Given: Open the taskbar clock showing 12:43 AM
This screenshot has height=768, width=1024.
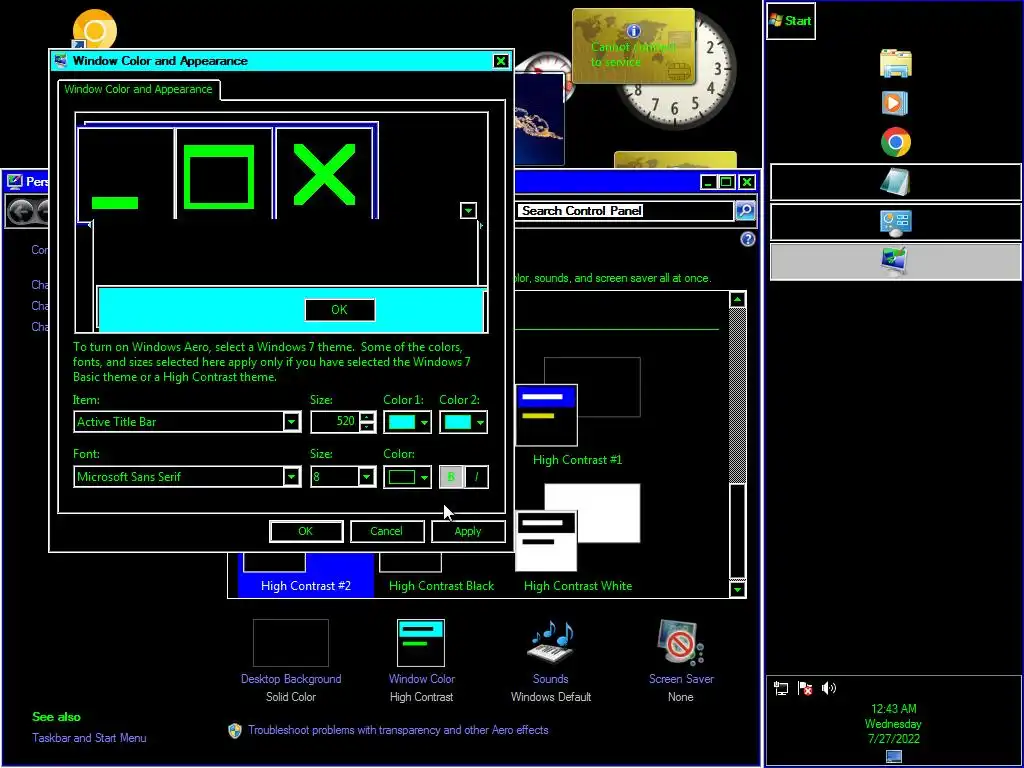Looking at the screenshot, I should tap(893, 724).
